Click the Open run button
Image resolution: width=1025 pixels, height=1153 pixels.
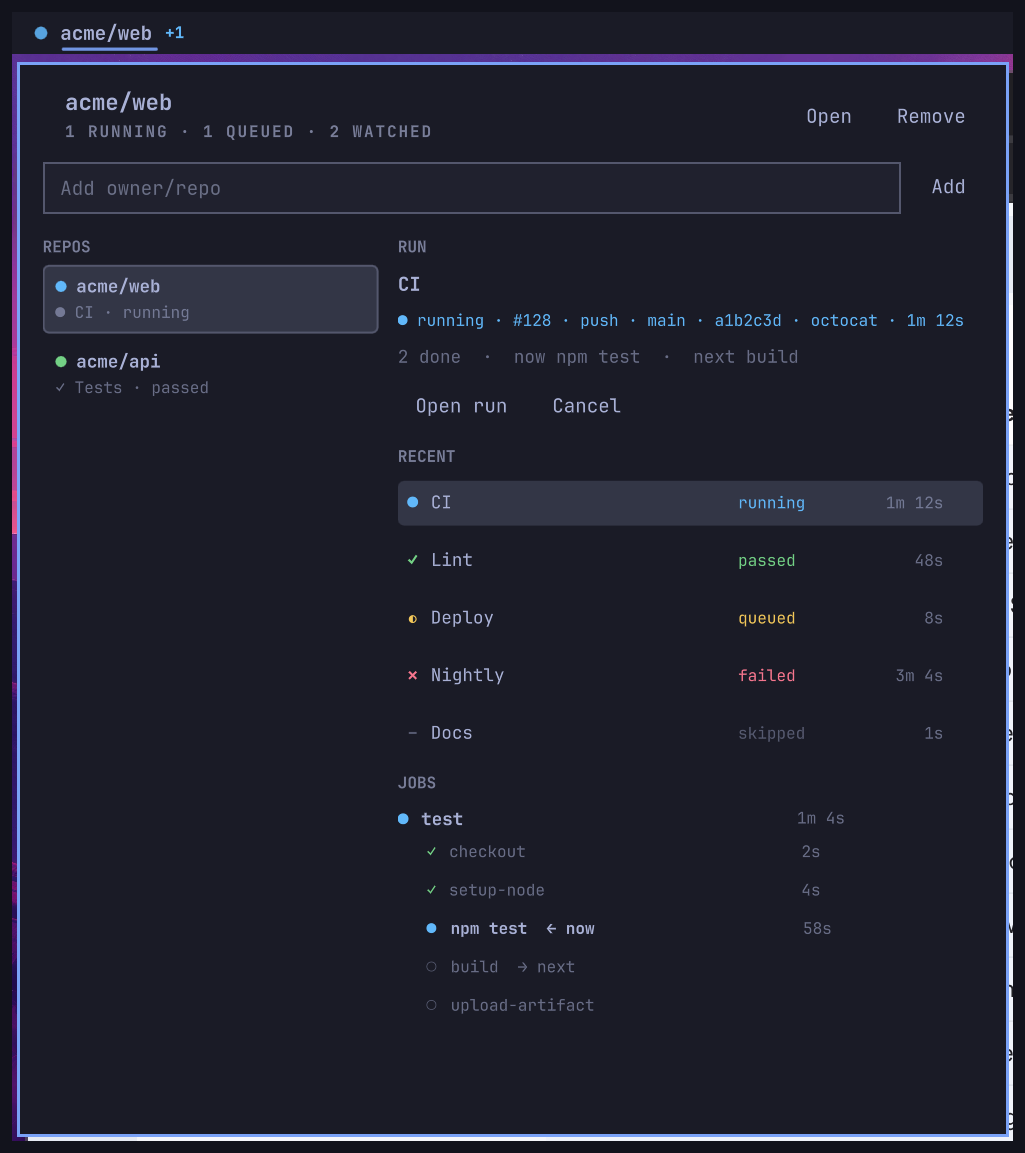pos(461,406)
